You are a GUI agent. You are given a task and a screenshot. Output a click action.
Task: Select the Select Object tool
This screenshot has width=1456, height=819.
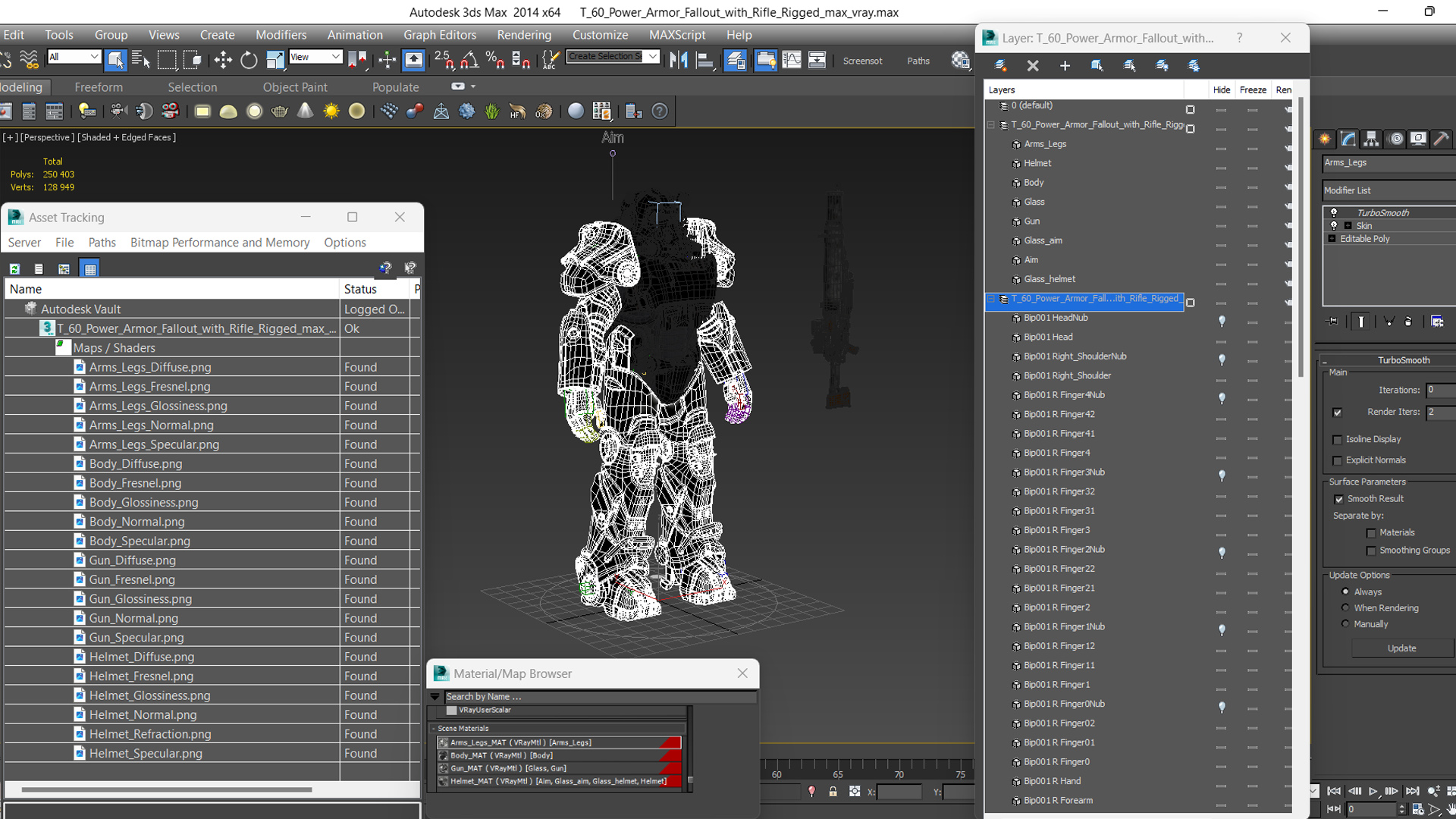coord(115,60)
